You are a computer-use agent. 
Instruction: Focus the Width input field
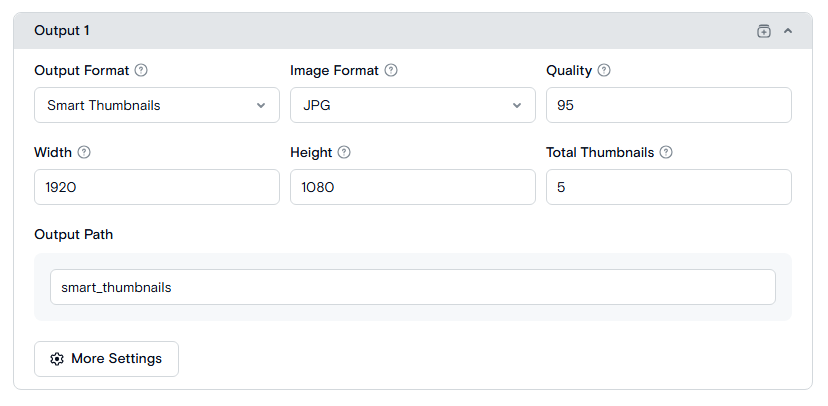click(x=157, y=187)
